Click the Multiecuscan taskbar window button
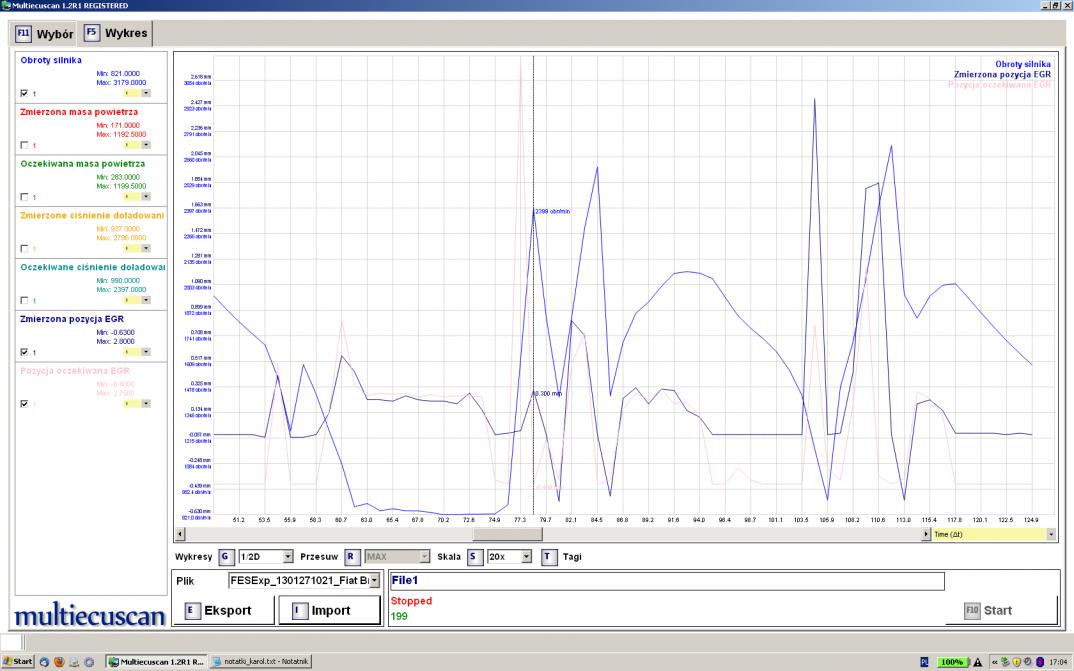This screenshot has height=671, width=1074. 156,662
